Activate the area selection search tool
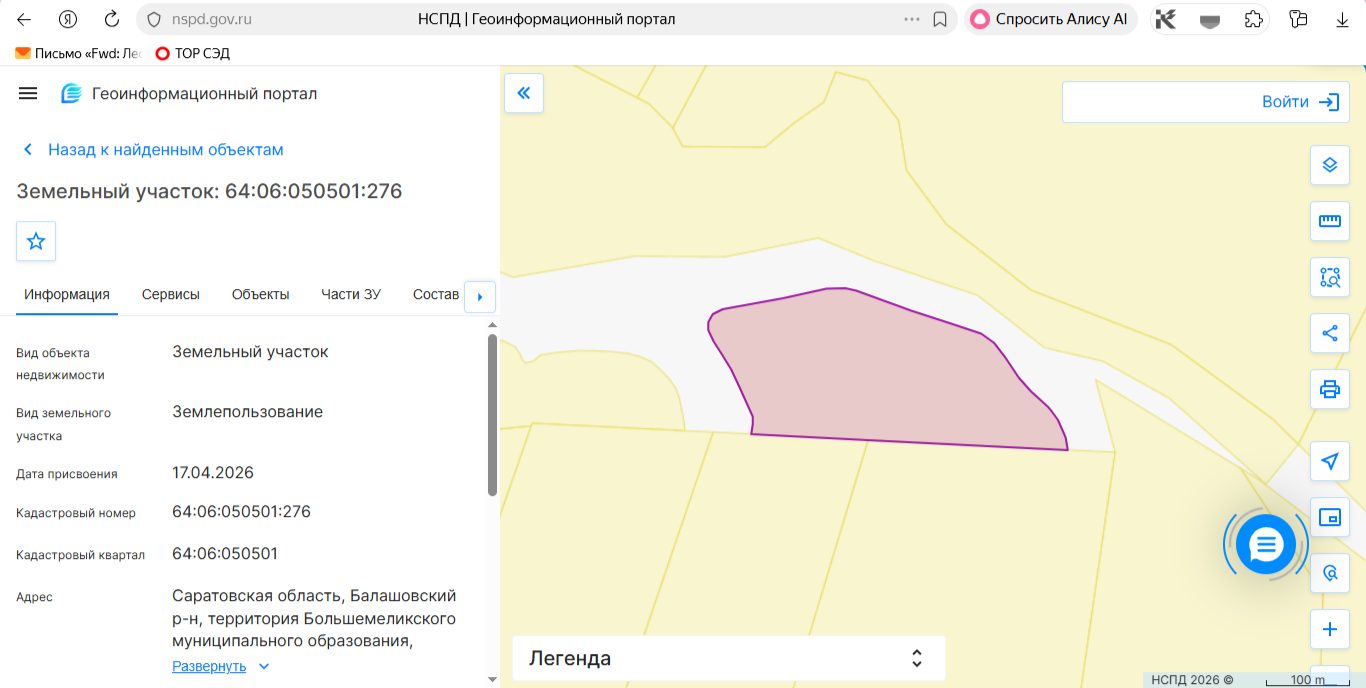The width and height of the screenshot is (1366, 688). pyautogui.click(x=1330, y=277)
